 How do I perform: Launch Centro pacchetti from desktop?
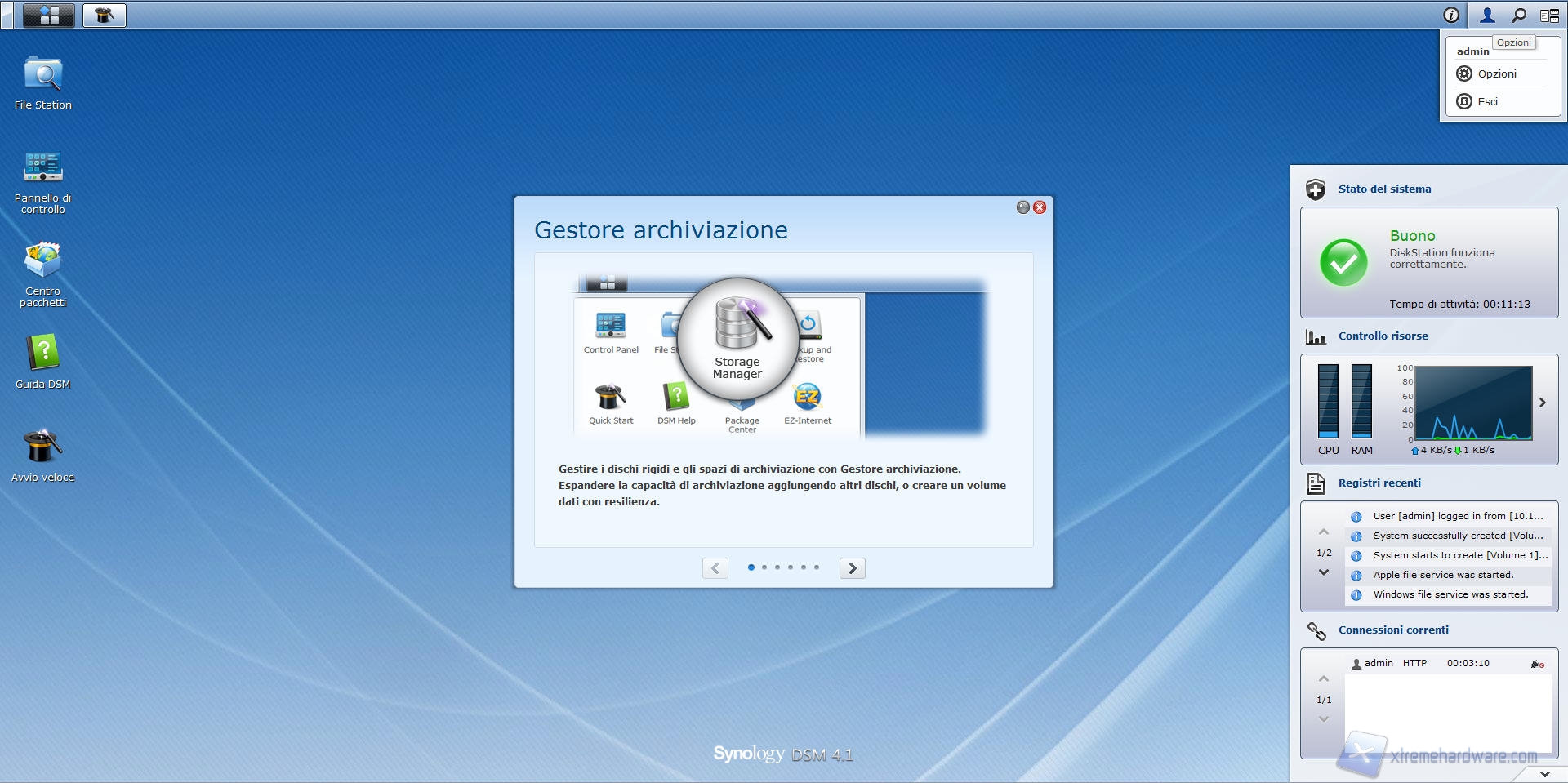(42, 261)
